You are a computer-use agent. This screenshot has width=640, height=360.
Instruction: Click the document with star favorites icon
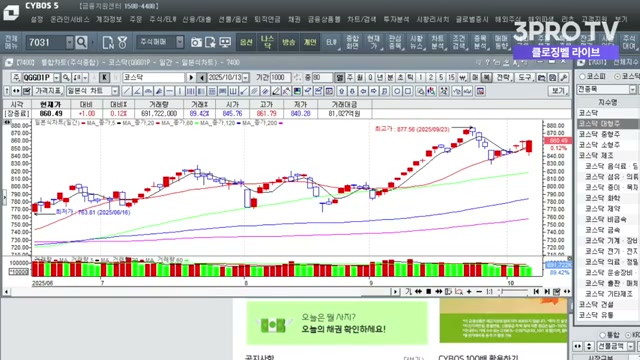click(211, 42)
